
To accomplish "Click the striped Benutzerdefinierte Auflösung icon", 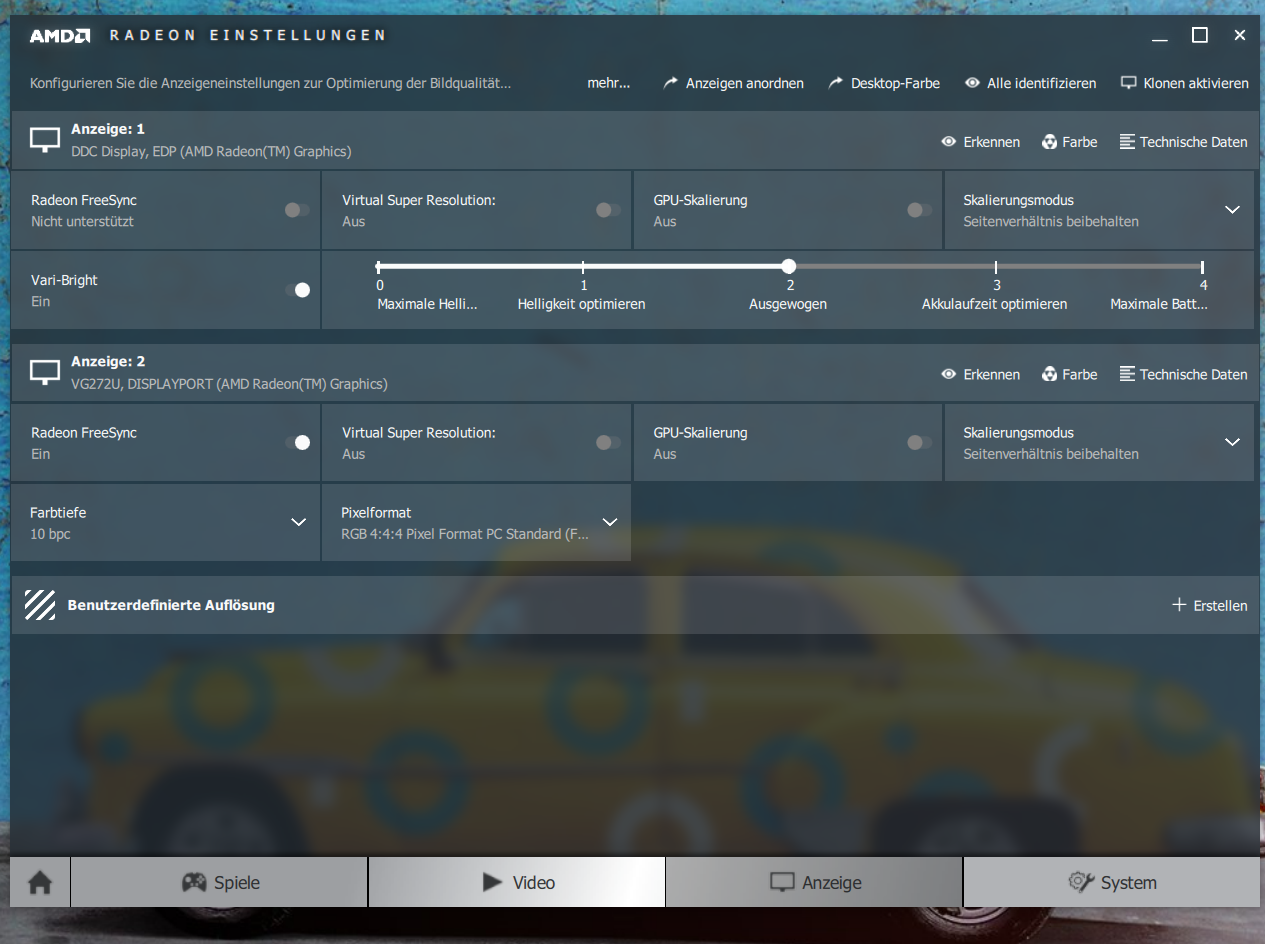I will (x=40, y=605).
